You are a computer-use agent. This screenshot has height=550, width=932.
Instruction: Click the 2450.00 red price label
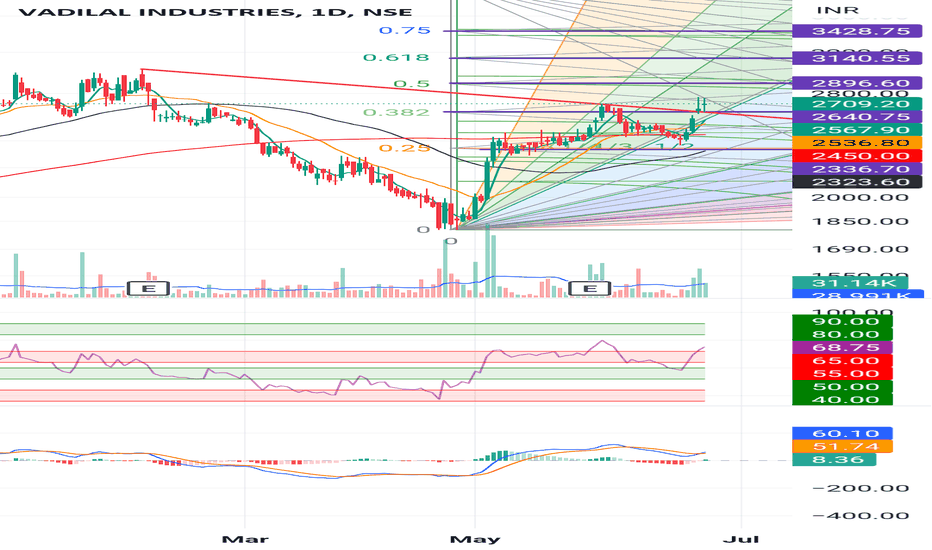click(858, 156)
